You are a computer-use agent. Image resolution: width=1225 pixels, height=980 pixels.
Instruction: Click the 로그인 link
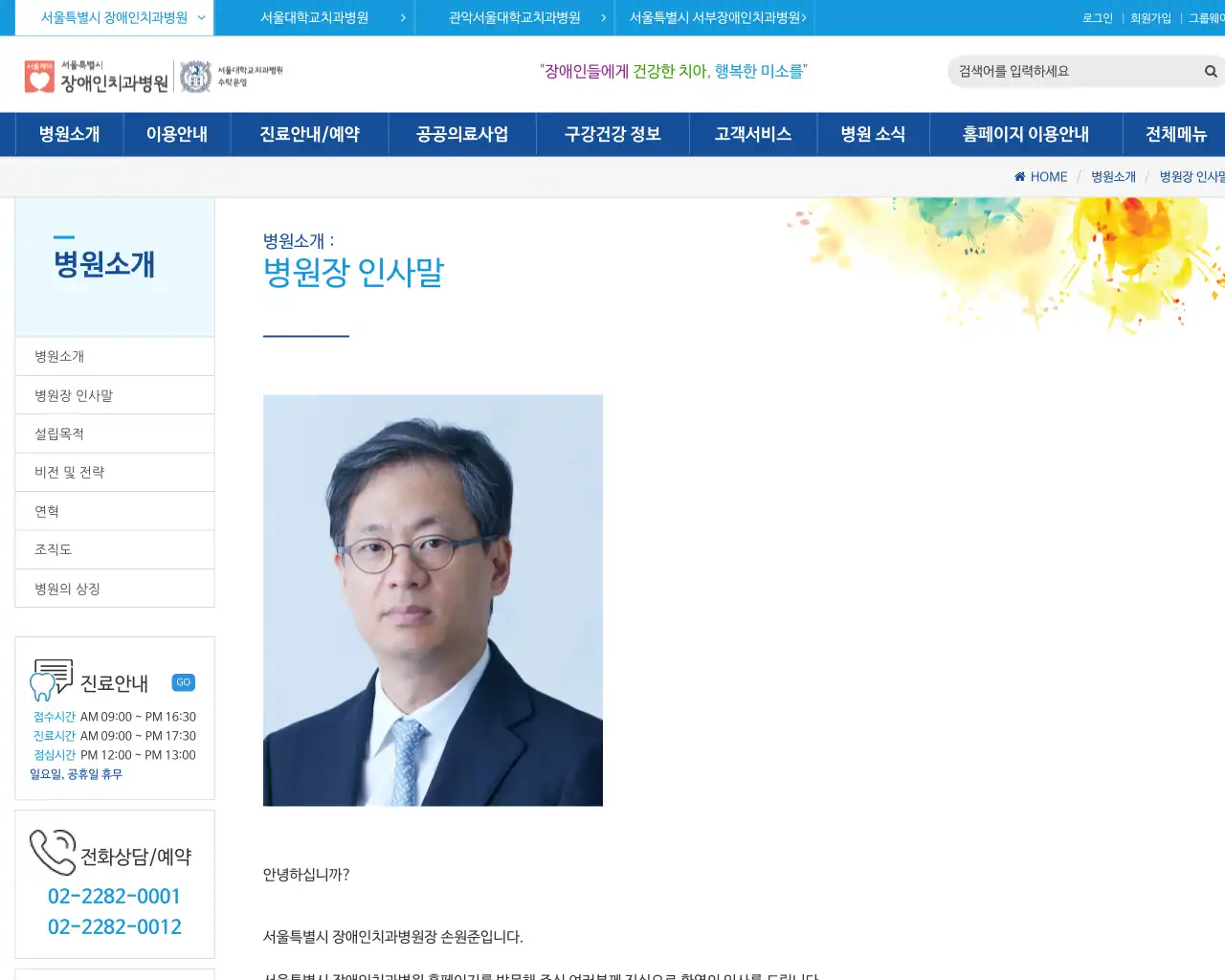point(1098,18)
